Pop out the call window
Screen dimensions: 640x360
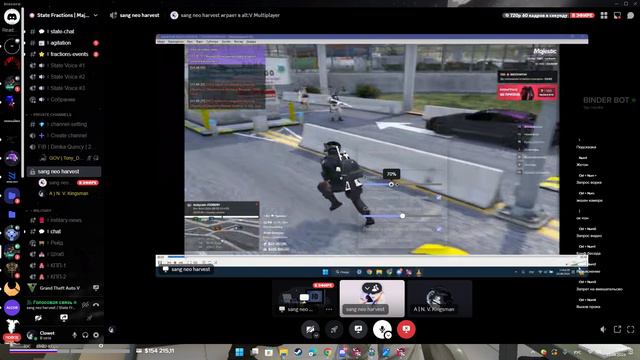[617, 329]
